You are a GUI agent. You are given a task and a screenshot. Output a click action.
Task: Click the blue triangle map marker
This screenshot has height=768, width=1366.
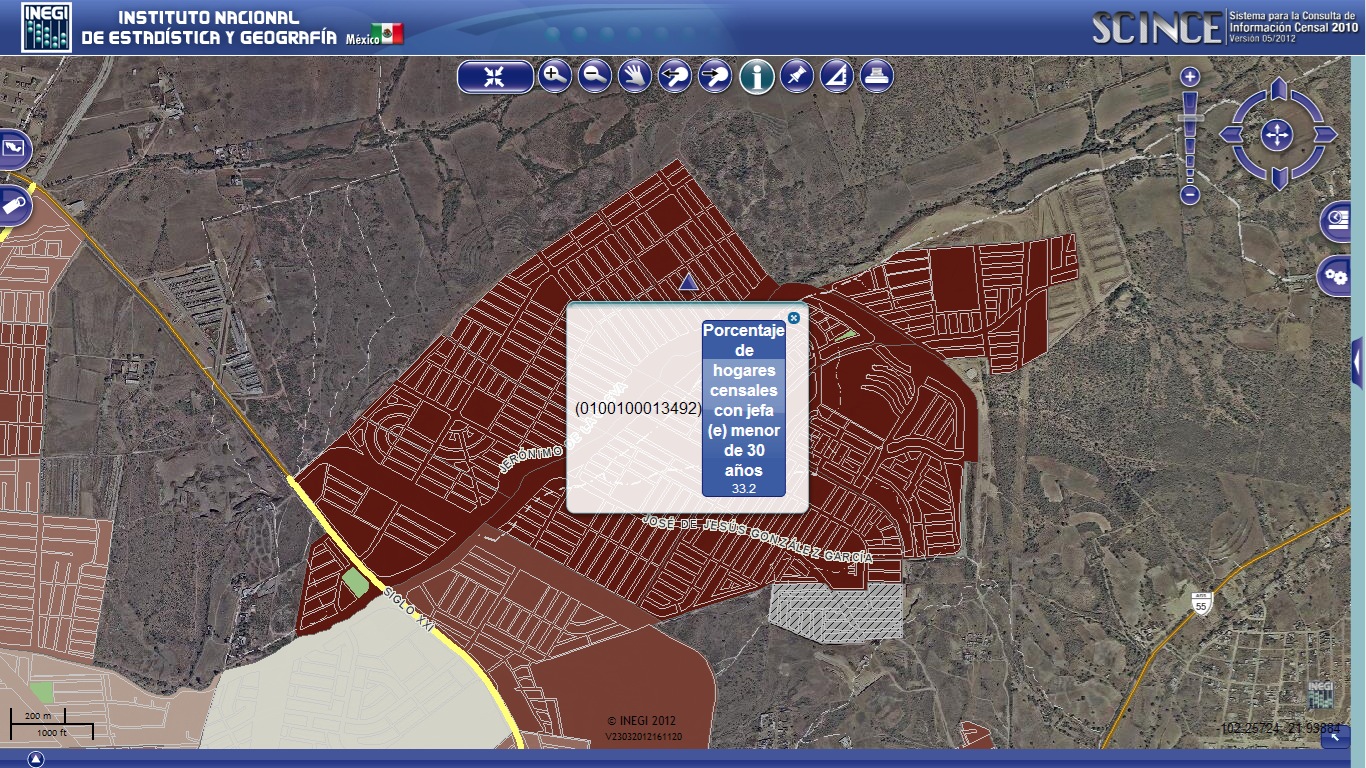tap(687, 283)
